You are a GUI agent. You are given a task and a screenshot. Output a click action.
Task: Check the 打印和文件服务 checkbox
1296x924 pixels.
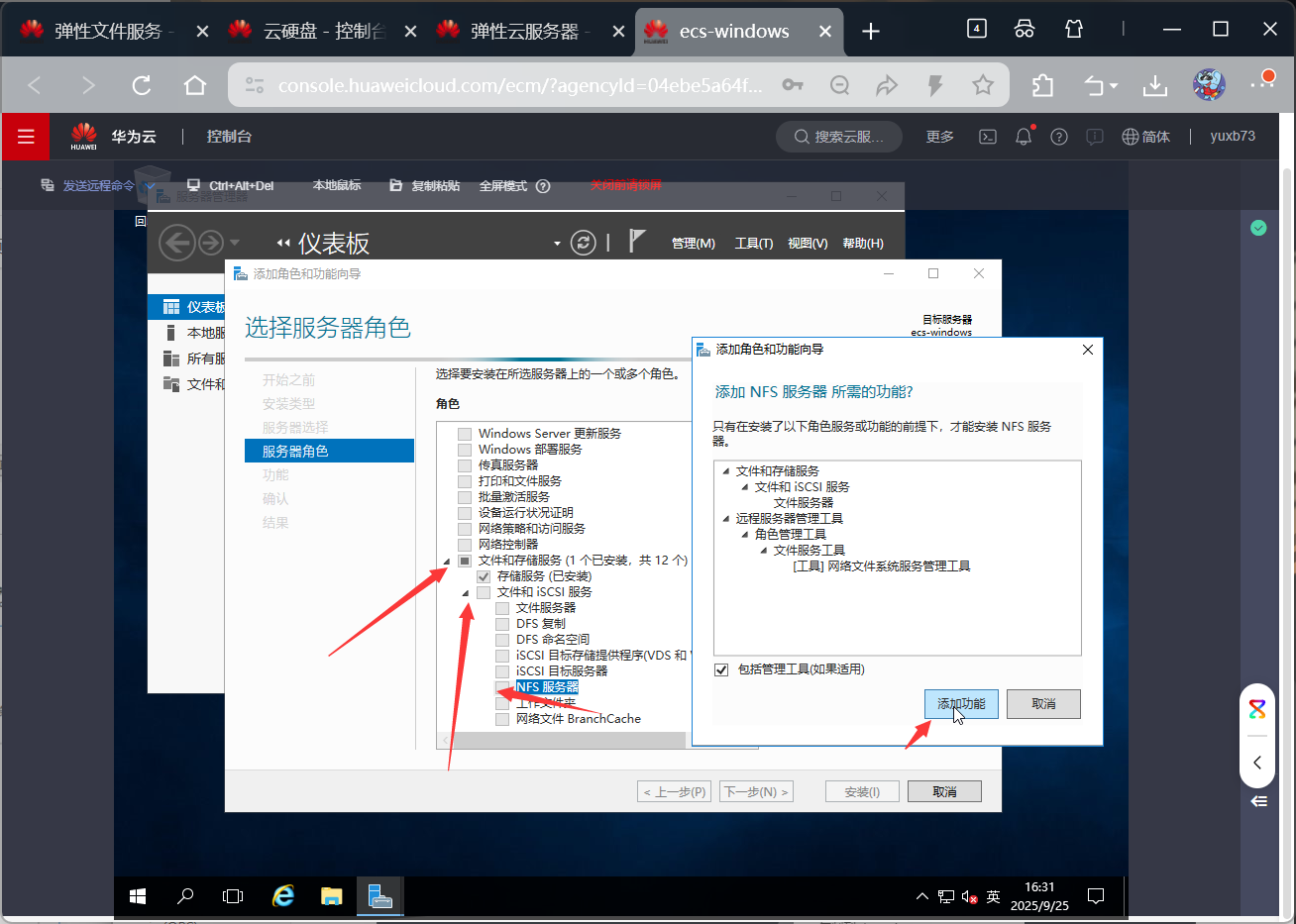coord(464,481)
